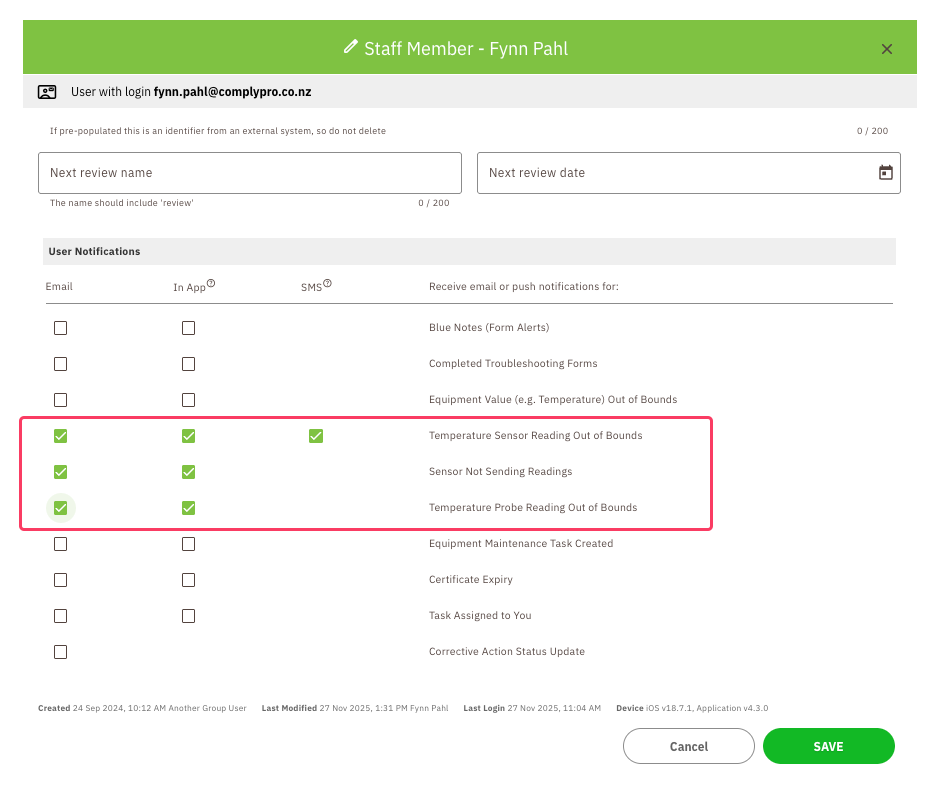
Task: Enable In App for Equipment Maintenance Task Created
Action: pos(188,544)
